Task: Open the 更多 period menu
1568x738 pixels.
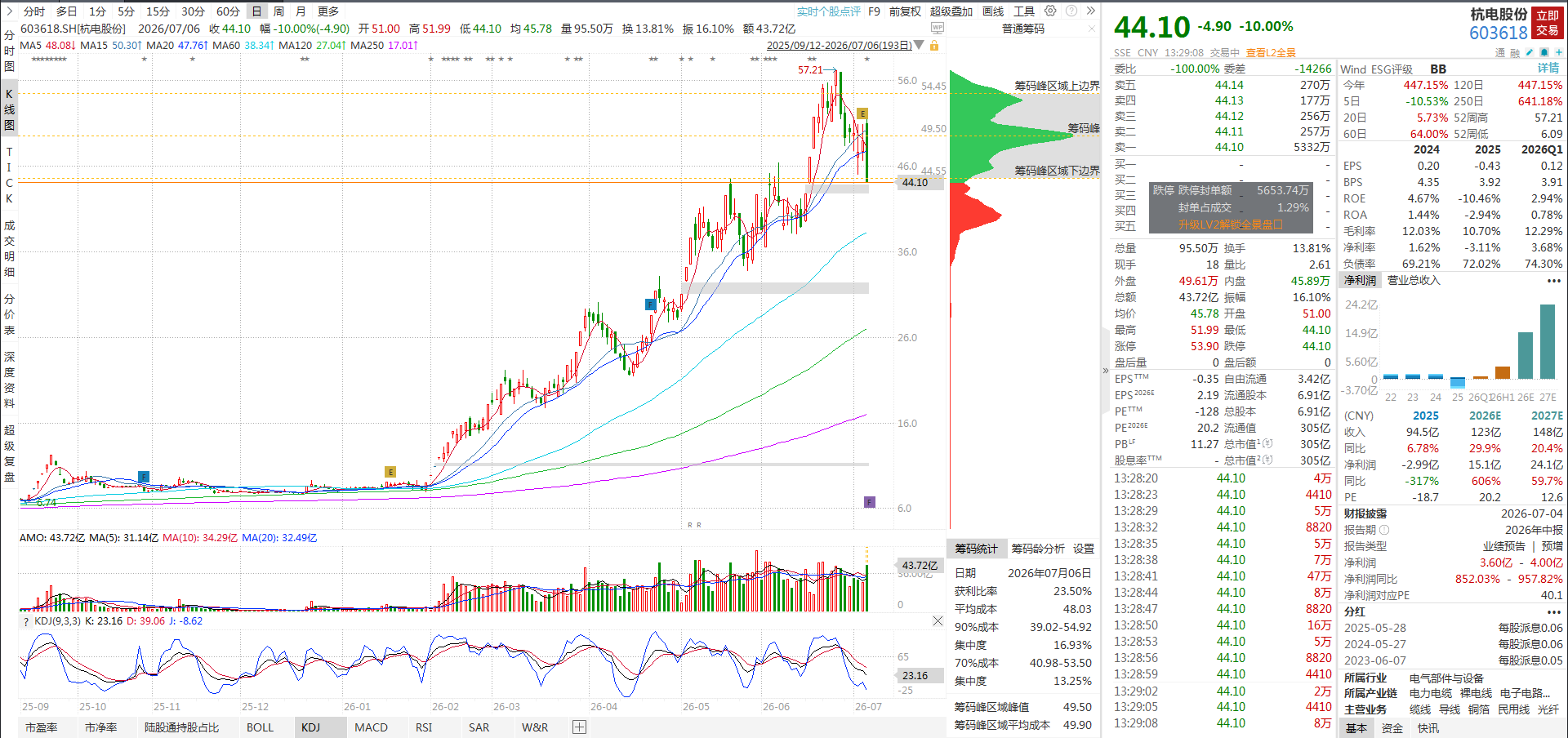Action: coord(327,11)
